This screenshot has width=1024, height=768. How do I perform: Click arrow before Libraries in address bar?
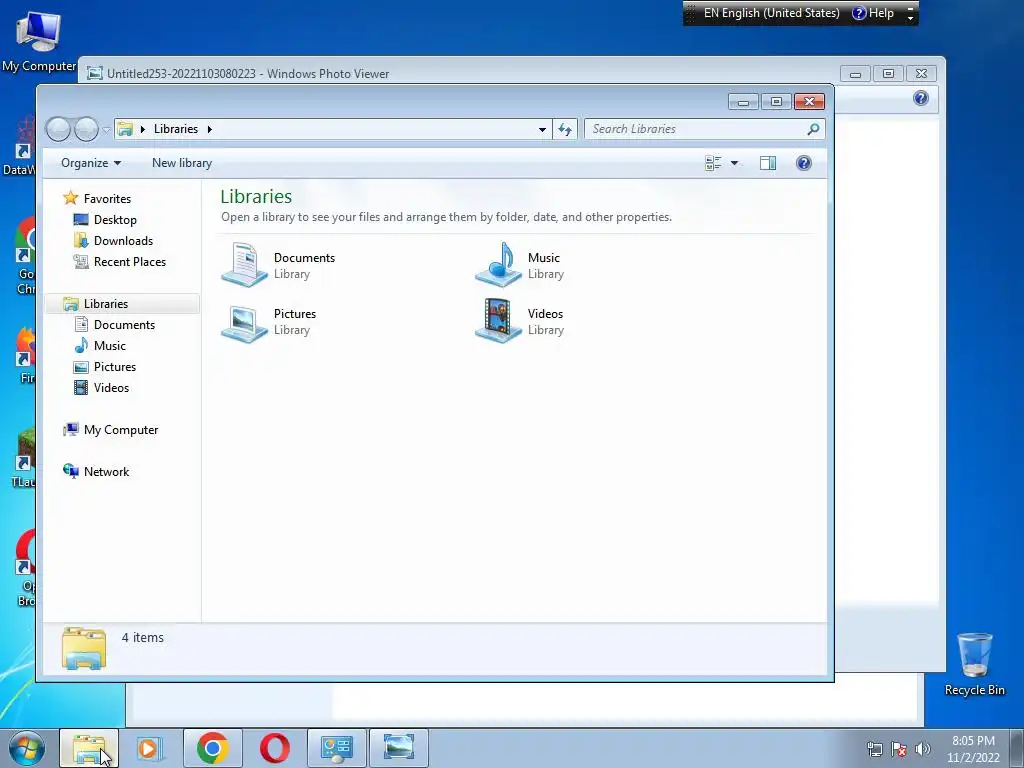pos(142,129)
